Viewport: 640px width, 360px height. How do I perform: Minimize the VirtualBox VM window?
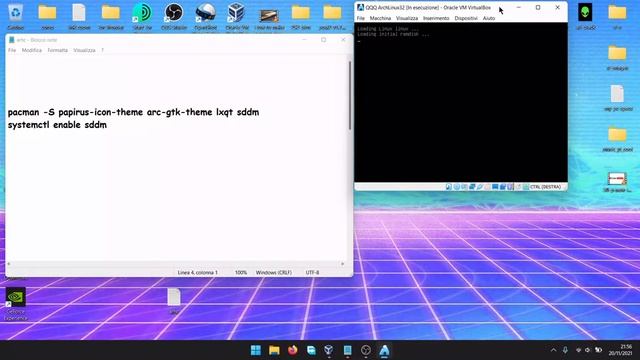pos(518,7)
